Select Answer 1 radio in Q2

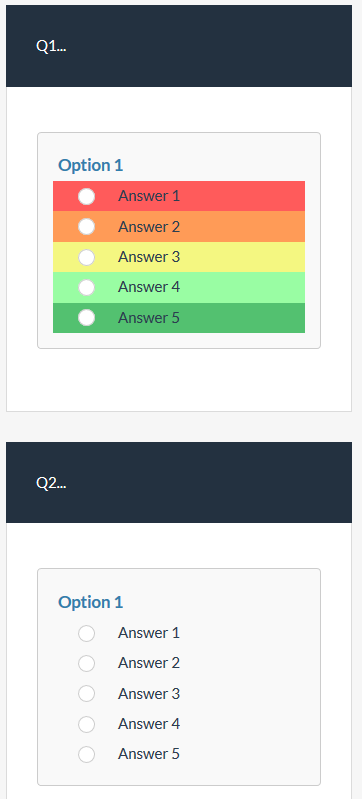[x=86, y=633]
